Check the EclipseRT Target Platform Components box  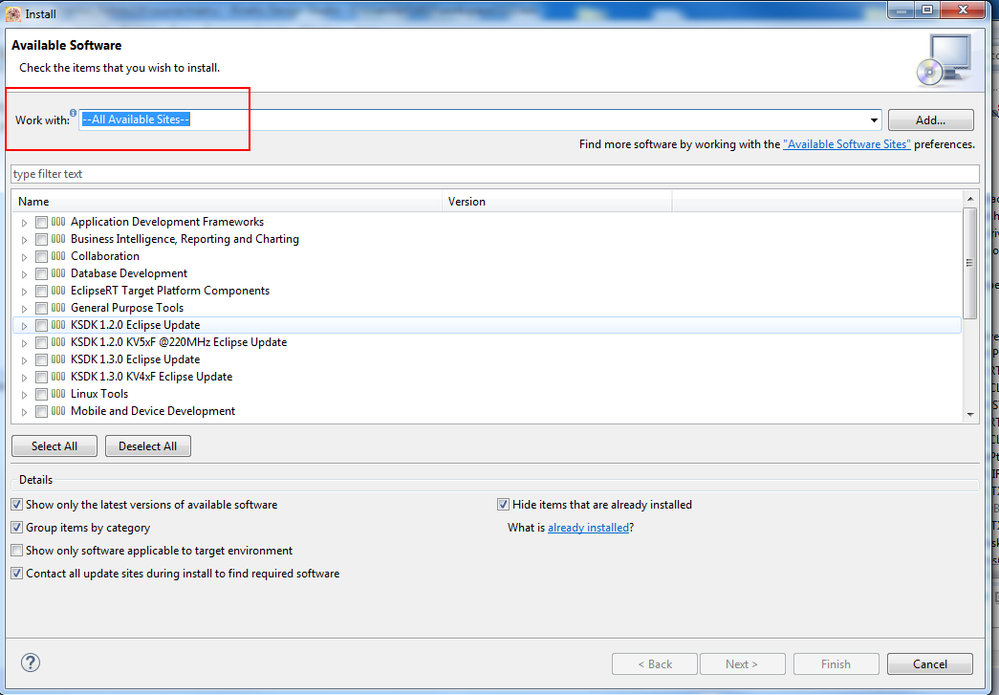tap(41, 291)
